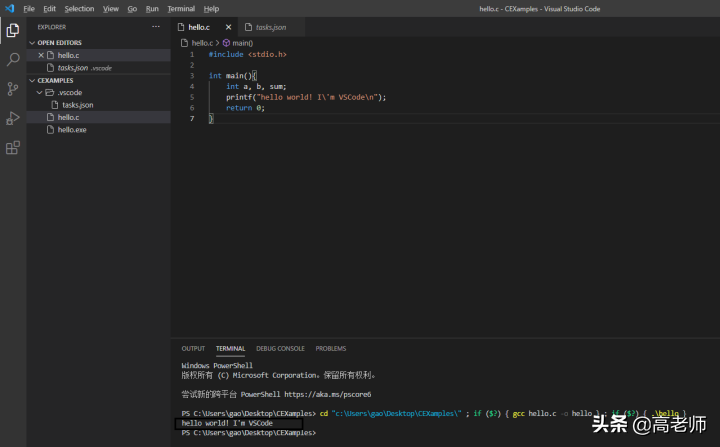Open the Go menu
Image resolution: width=720 pixels, height=447 pixels.
click(132, 9)
